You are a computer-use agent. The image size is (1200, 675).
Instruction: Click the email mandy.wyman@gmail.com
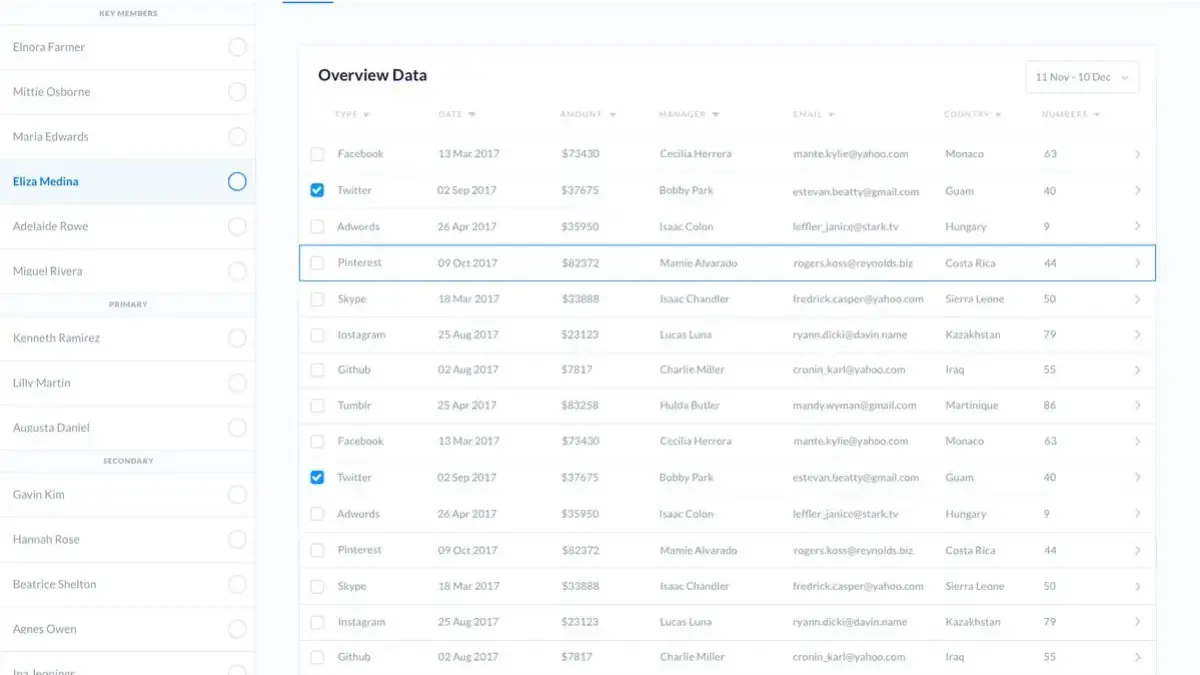(x=855, y=406)
